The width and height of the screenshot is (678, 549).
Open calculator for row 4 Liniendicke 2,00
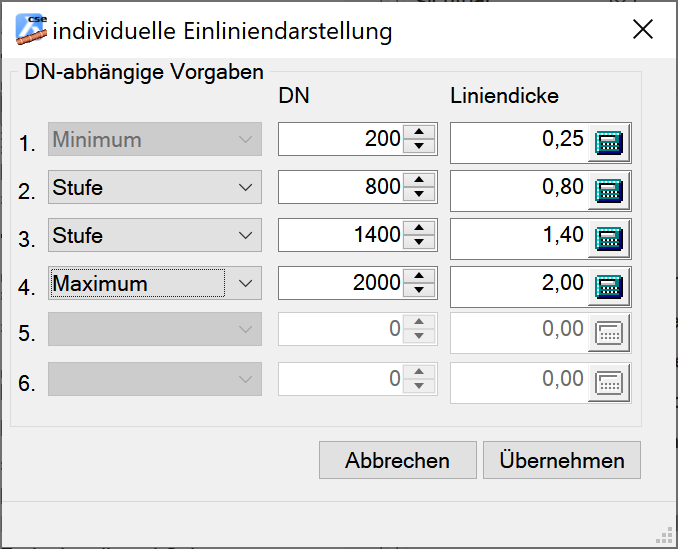coord(609,287)
